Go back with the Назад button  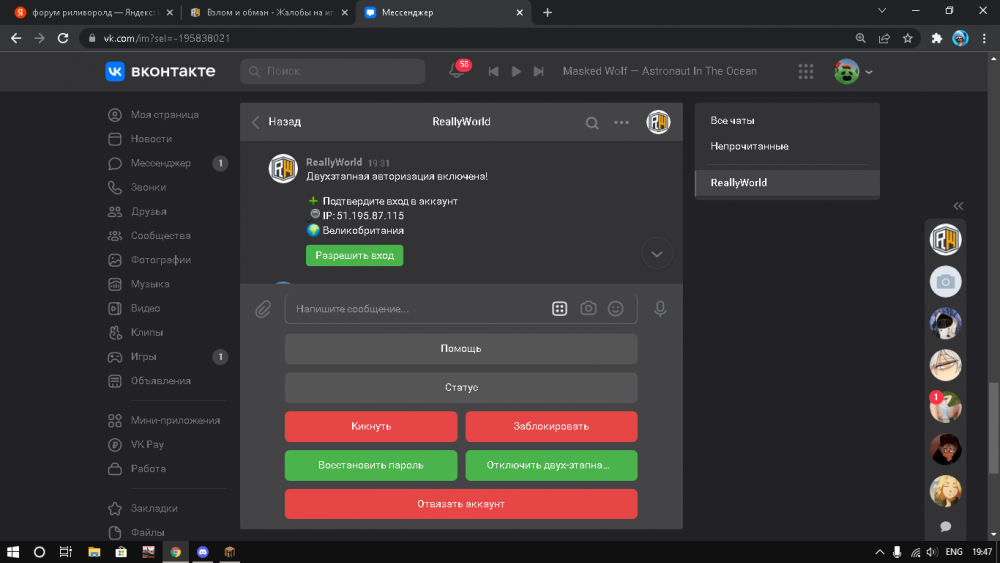pos(276,122)
